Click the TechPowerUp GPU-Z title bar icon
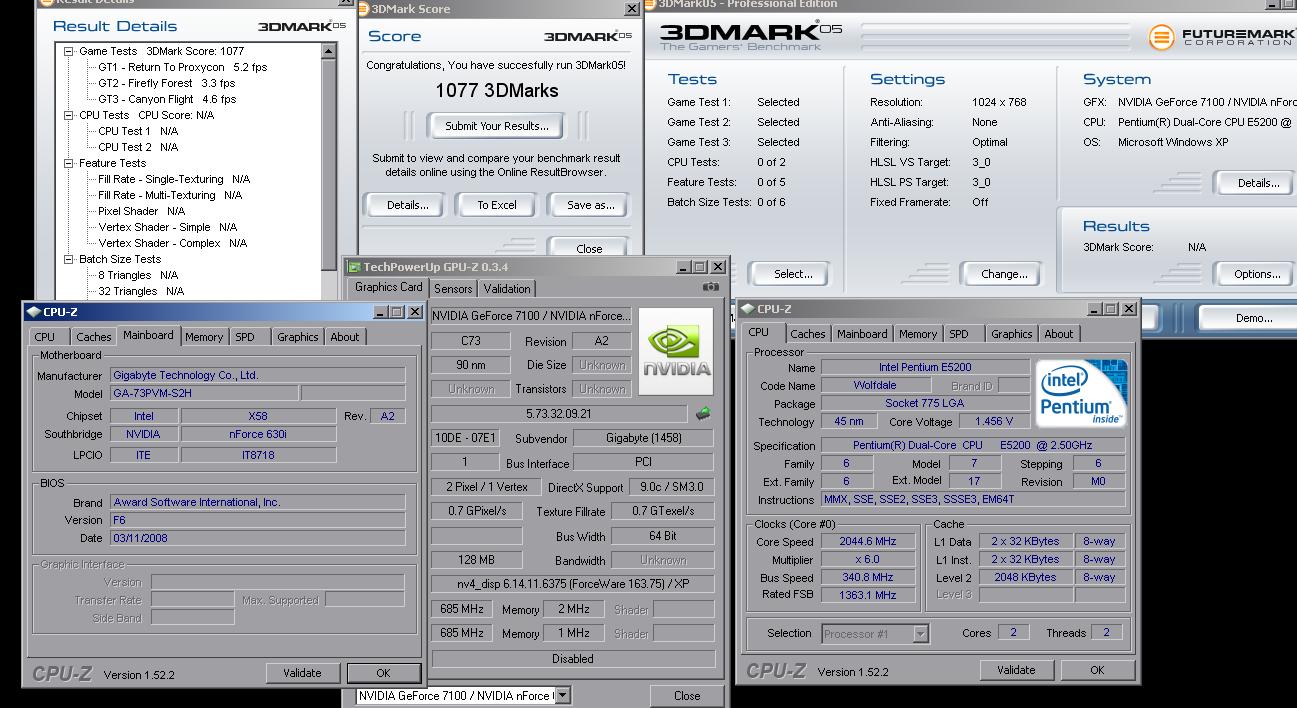Screen dimensions: 1297x708 pyautogui.click(x=354, y=267)
